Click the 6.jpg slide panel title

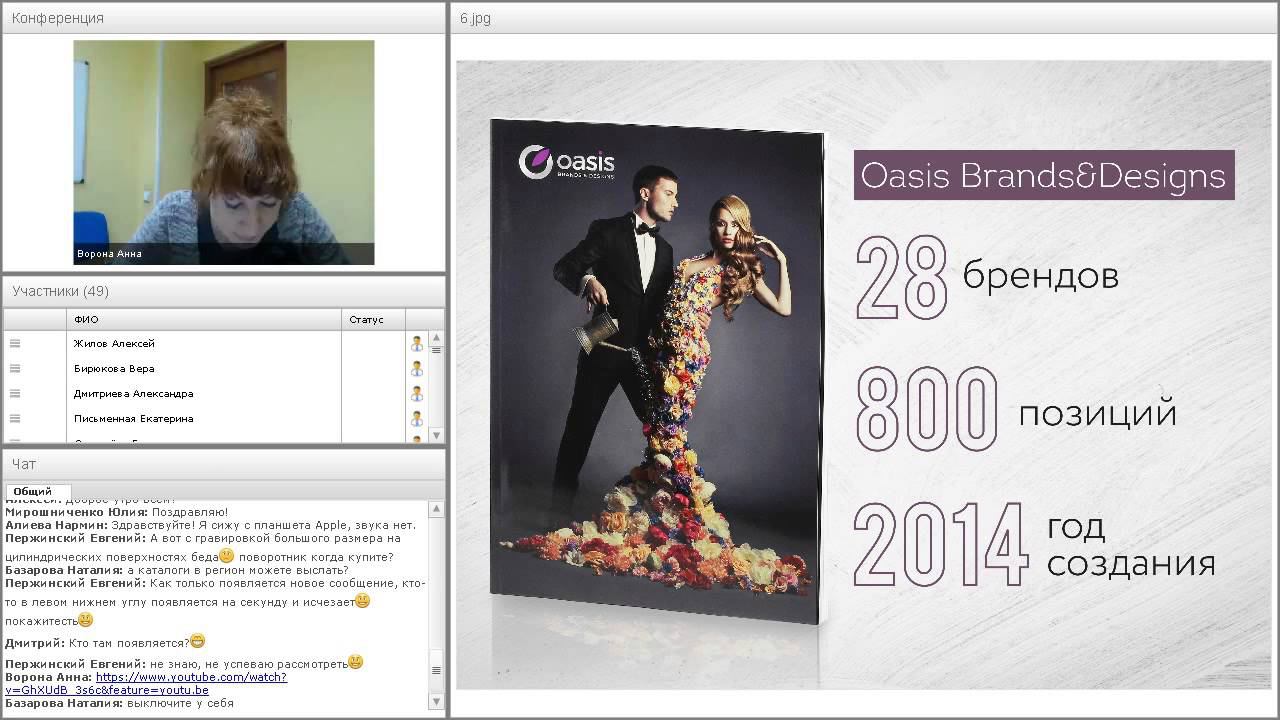[475, 18]
